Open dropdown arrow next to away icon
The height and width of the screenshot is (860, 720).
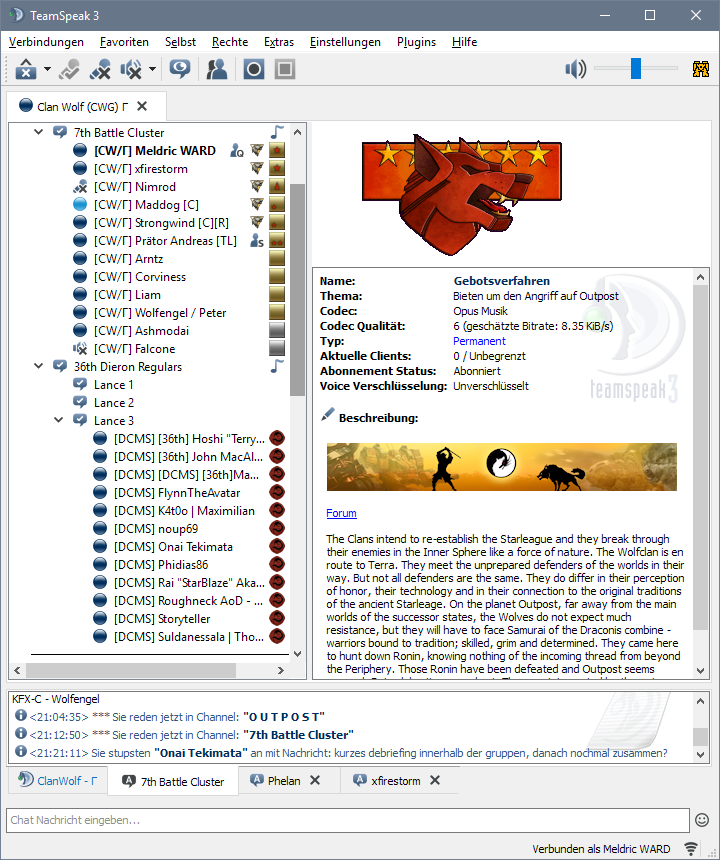[47, 70]
